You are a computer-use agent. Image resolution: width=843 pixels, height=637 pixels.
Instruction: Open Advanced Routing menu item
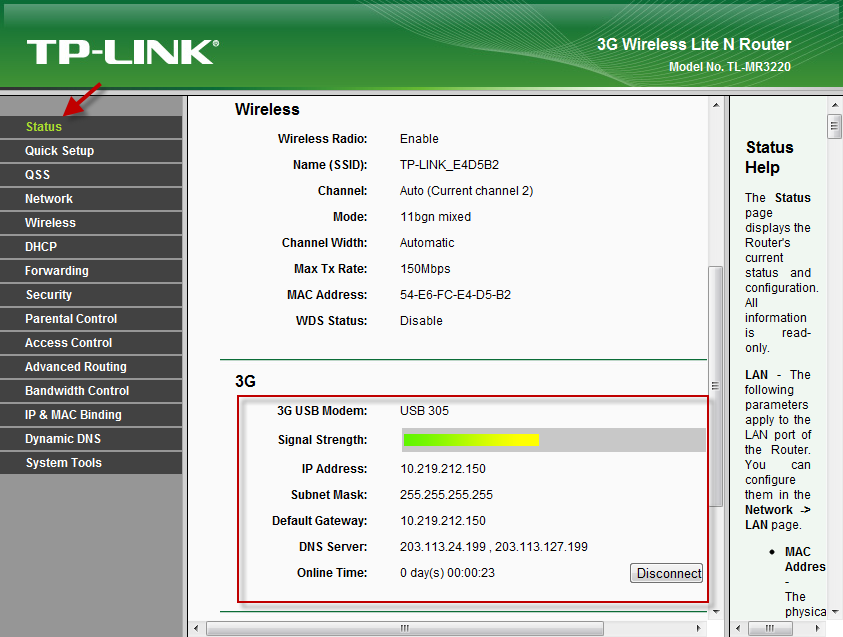[x=91, y=367]
